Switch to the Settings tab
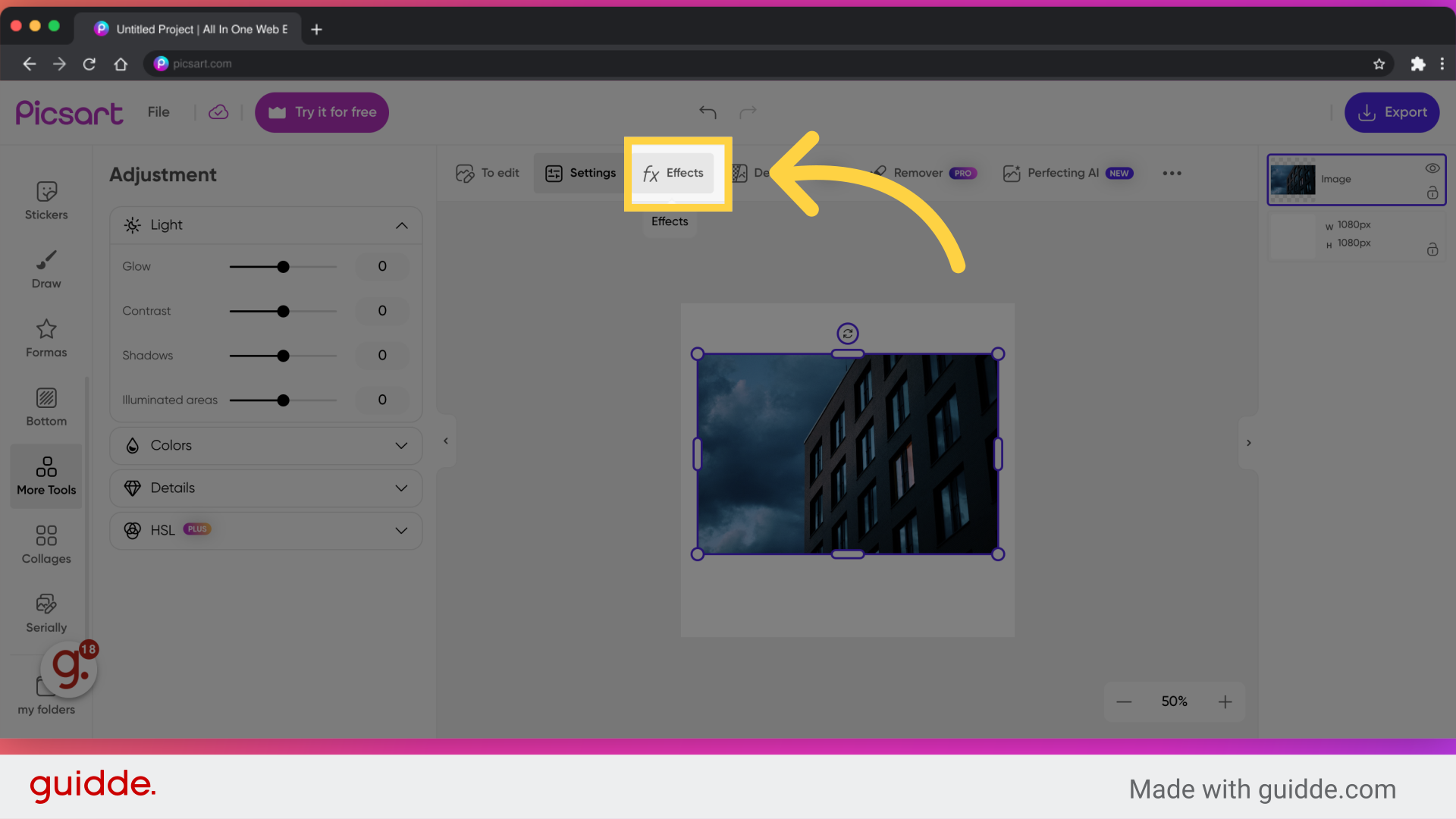Viewport: 1456px width, 819px height. pyautogui.click(x=581, y=172)
